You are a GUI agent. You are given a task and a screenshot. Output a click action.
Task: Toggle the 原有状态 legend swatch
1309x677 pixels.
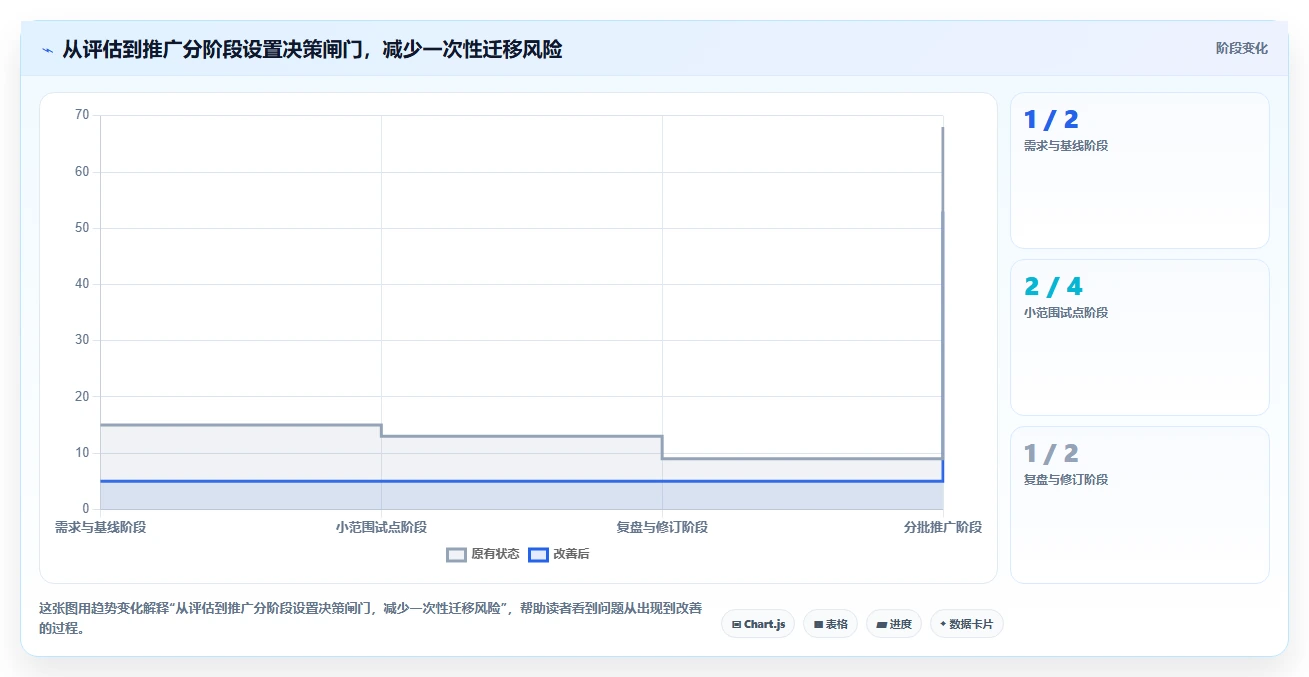456,554
